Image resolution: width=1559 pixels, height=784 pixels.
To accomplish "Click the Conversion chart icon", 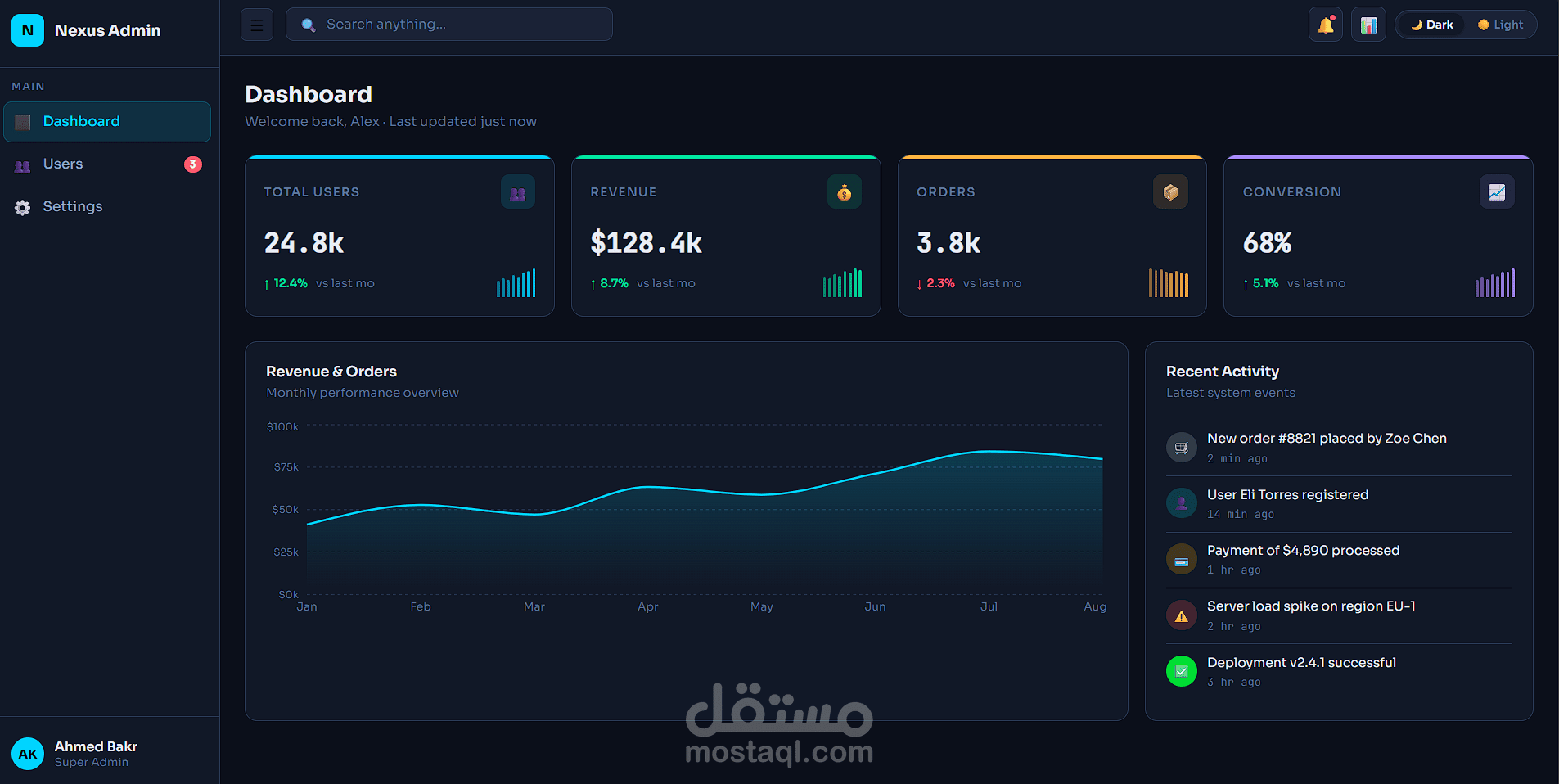I will [1497, 192].
